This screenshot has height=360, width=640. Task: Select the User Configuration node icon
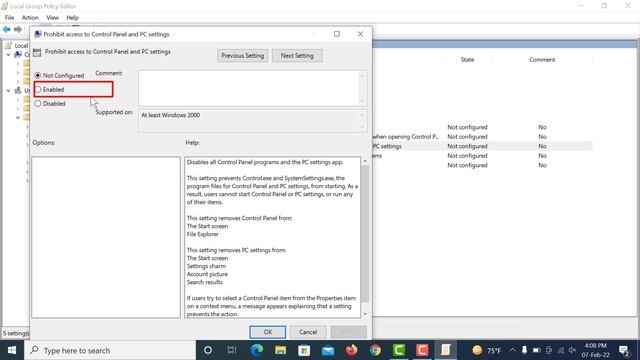[x=18, y=90]
